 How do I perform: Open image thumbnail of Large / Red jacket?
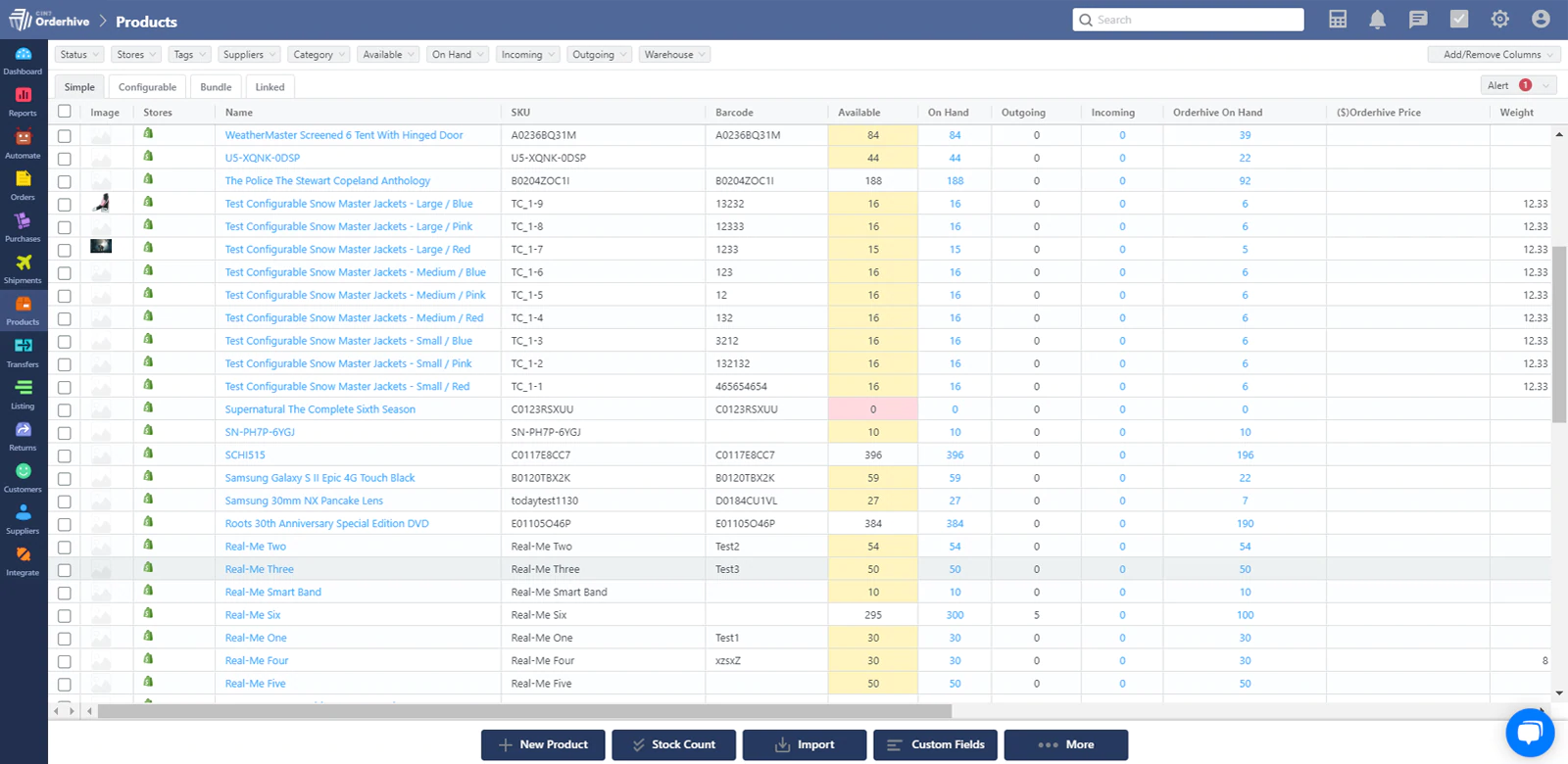[x=101, y=247]
